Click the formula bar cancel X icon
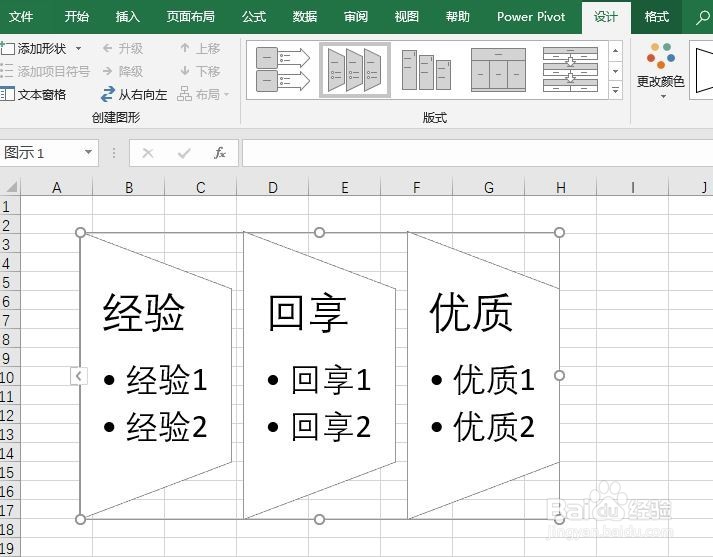 (x=148, y=153)
